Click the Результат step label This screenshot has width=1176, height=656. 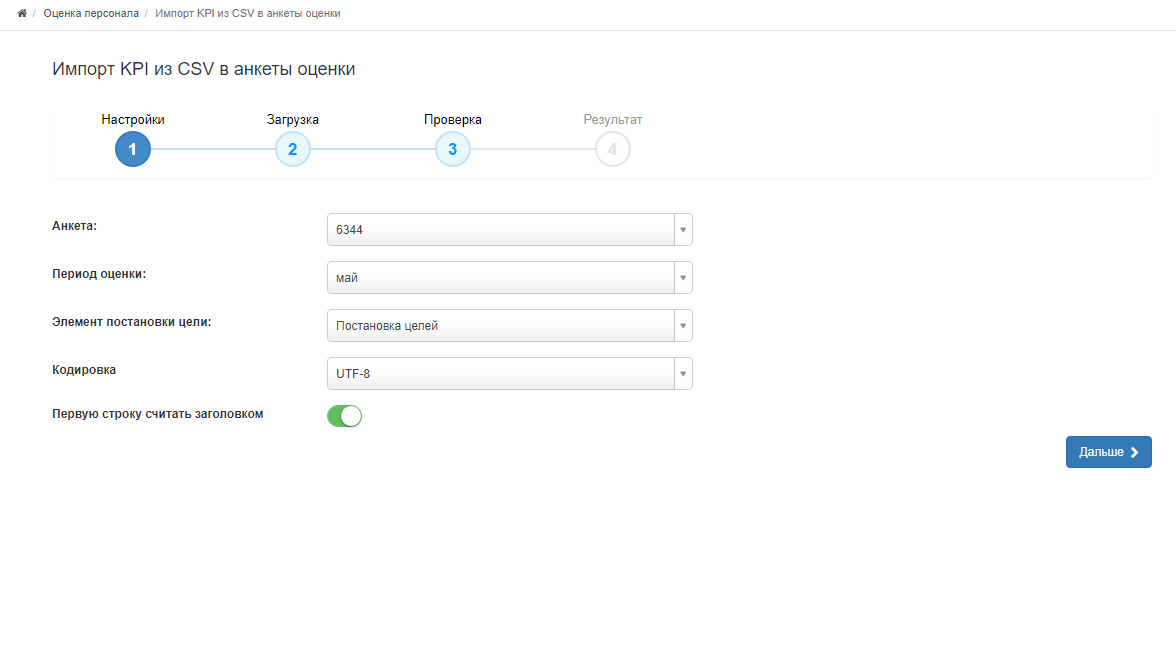[613, 119]
